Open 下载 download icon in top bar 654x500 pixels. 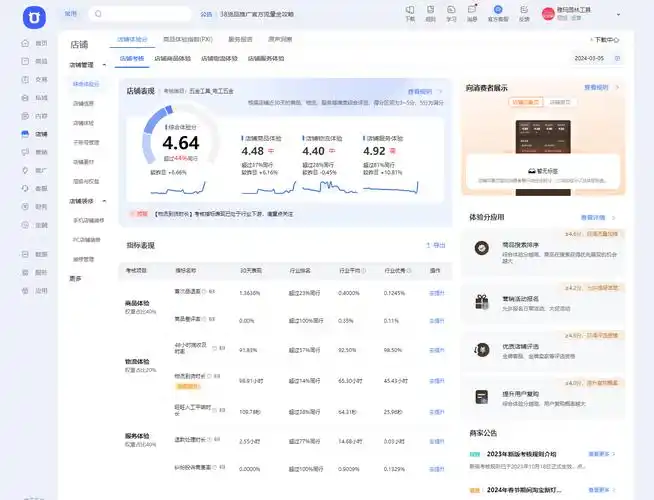tap(410, 10)
